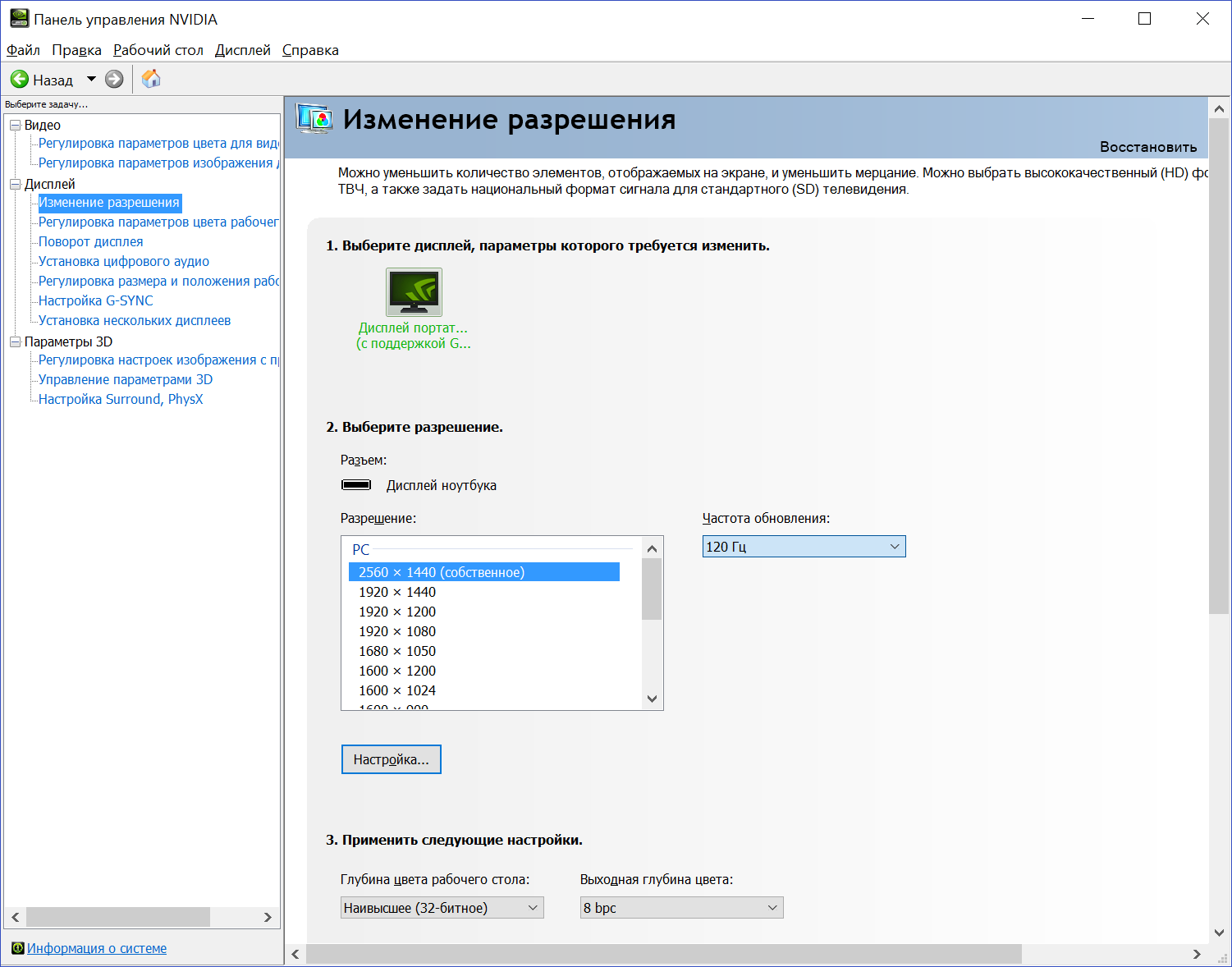Viewport: 1232px width, 967px height.
Task: Open Глубина цвета рабочего стола dropdown
Action: [442, 908]
